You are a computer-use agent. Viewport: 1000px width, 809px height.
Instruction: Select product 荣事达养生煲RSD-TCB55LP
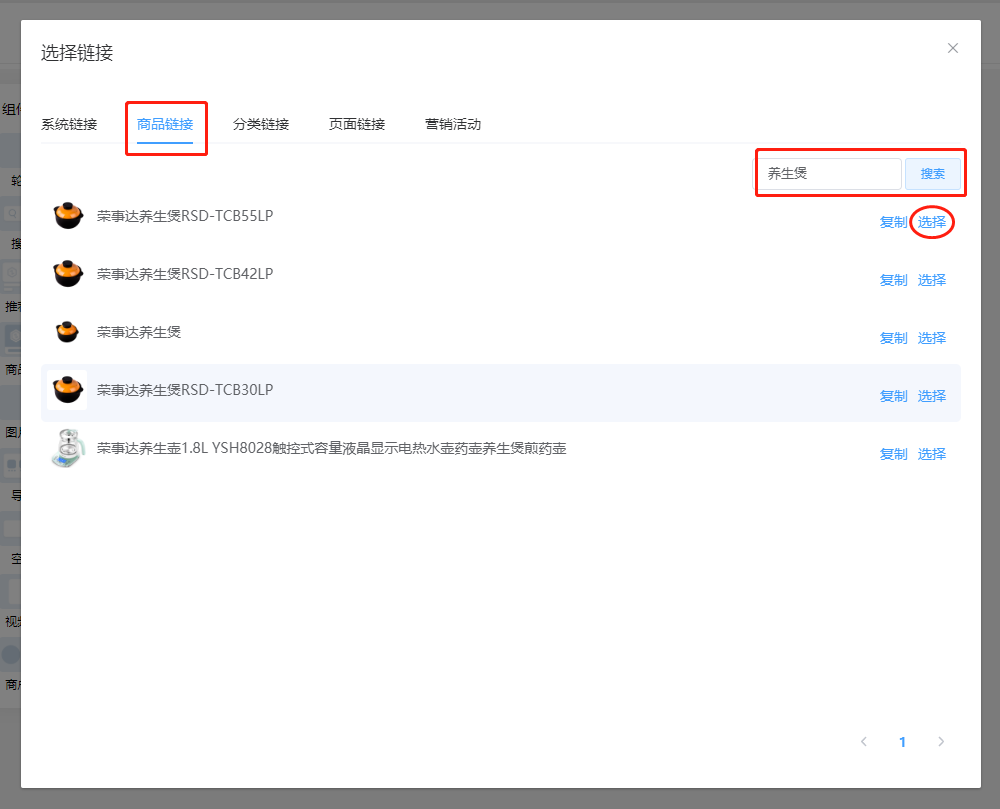tap(932, 222)
